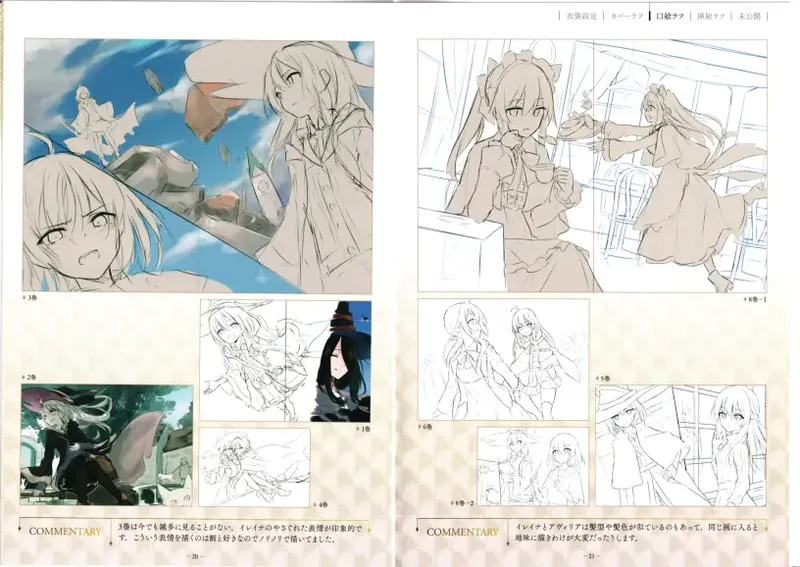Click the 8巻-1 caption label
The image size is (800, 567).
755,300
